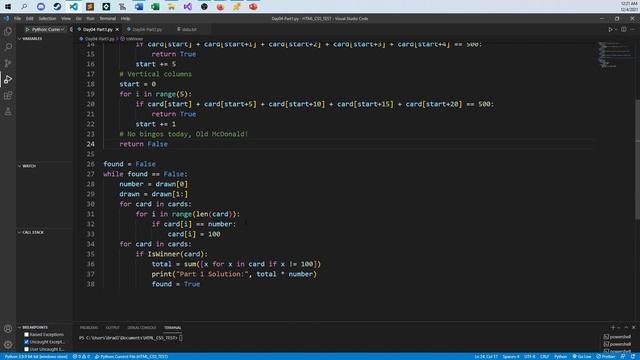Open the Go menu
Screen dimensions: 640x360
78,18
